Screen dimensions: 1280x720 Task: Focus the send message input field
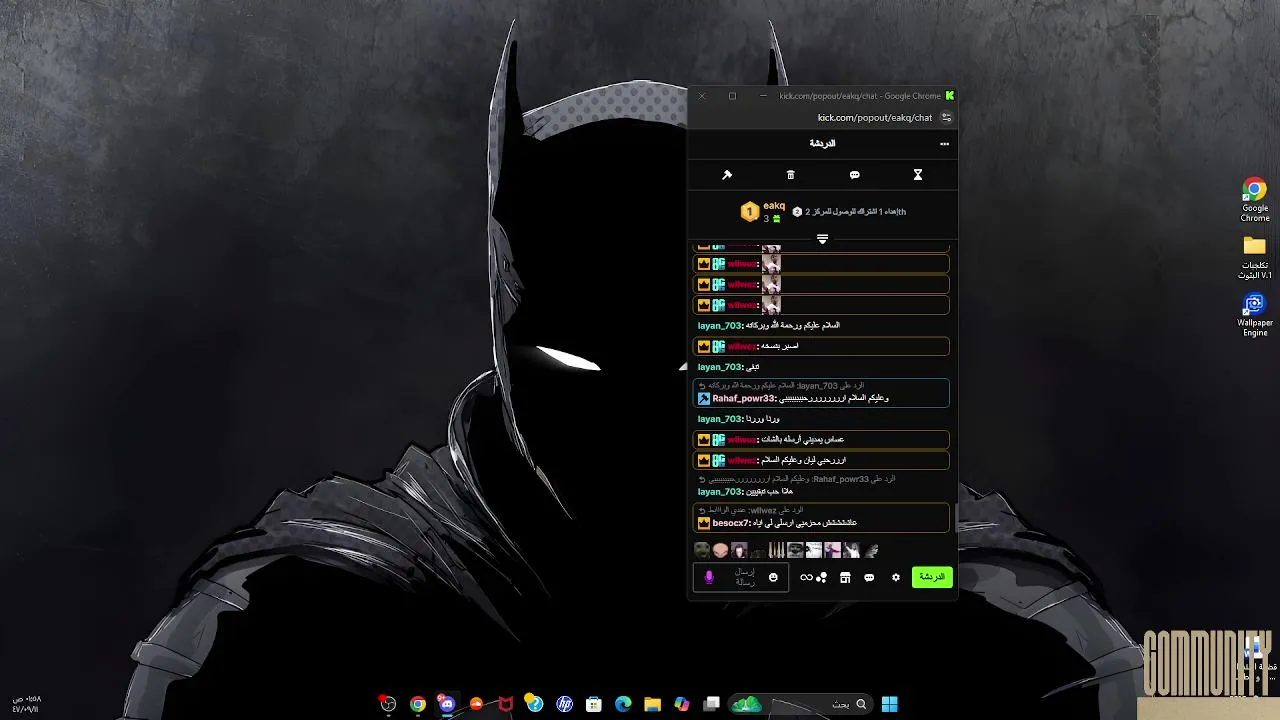[x=741, y=577]
